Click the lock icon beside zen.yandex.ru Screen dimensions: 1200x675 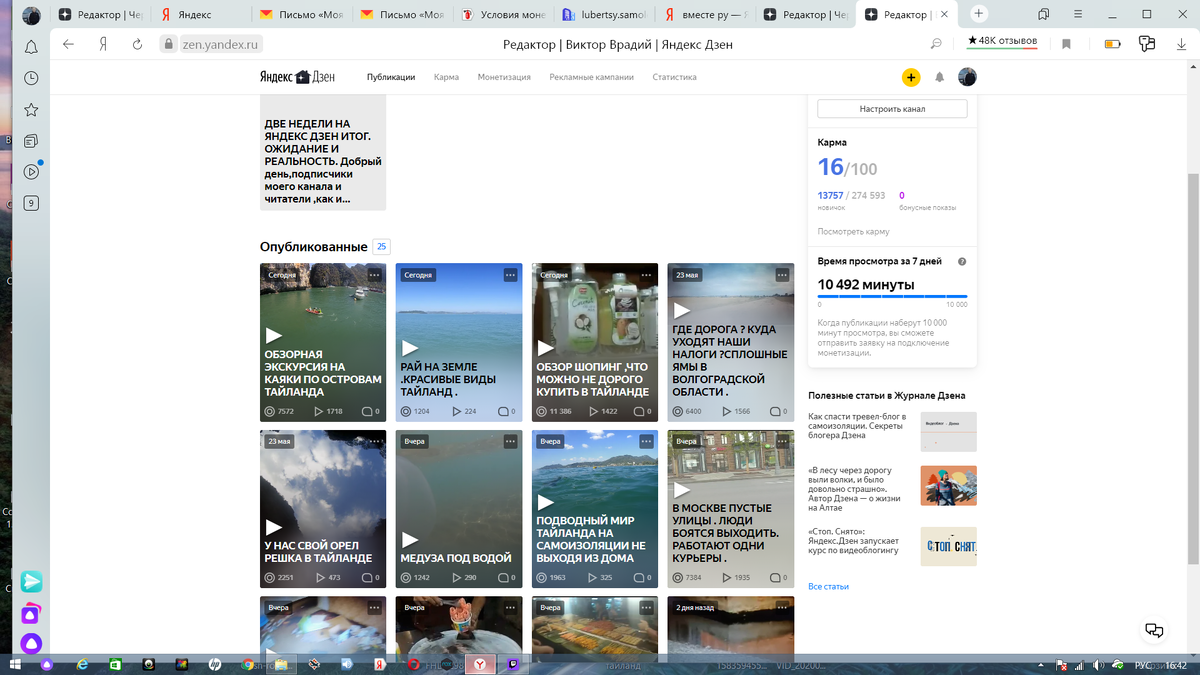(x=168, y=44)
